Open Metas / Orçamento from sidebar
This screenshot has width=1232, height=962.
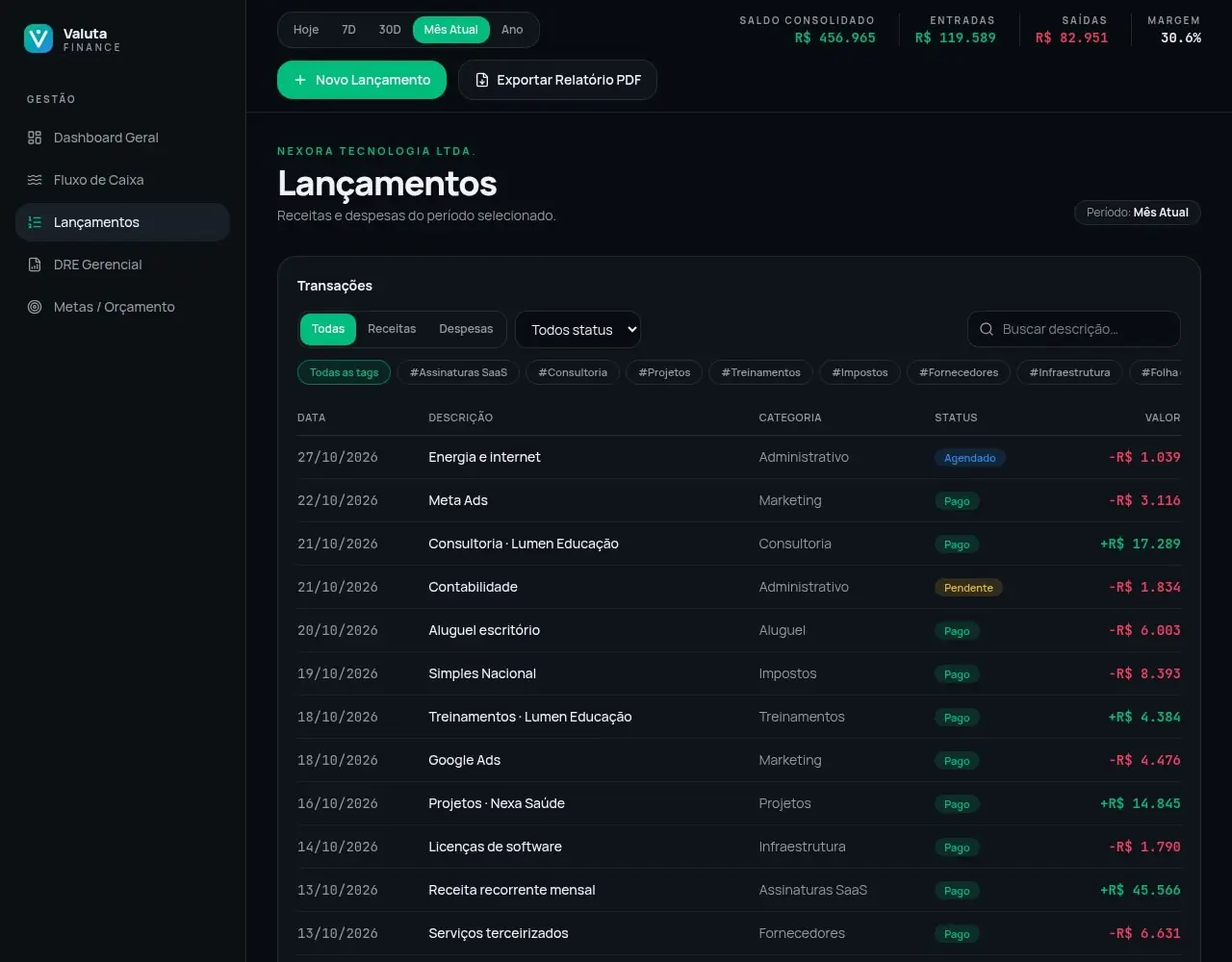[122, 307]
